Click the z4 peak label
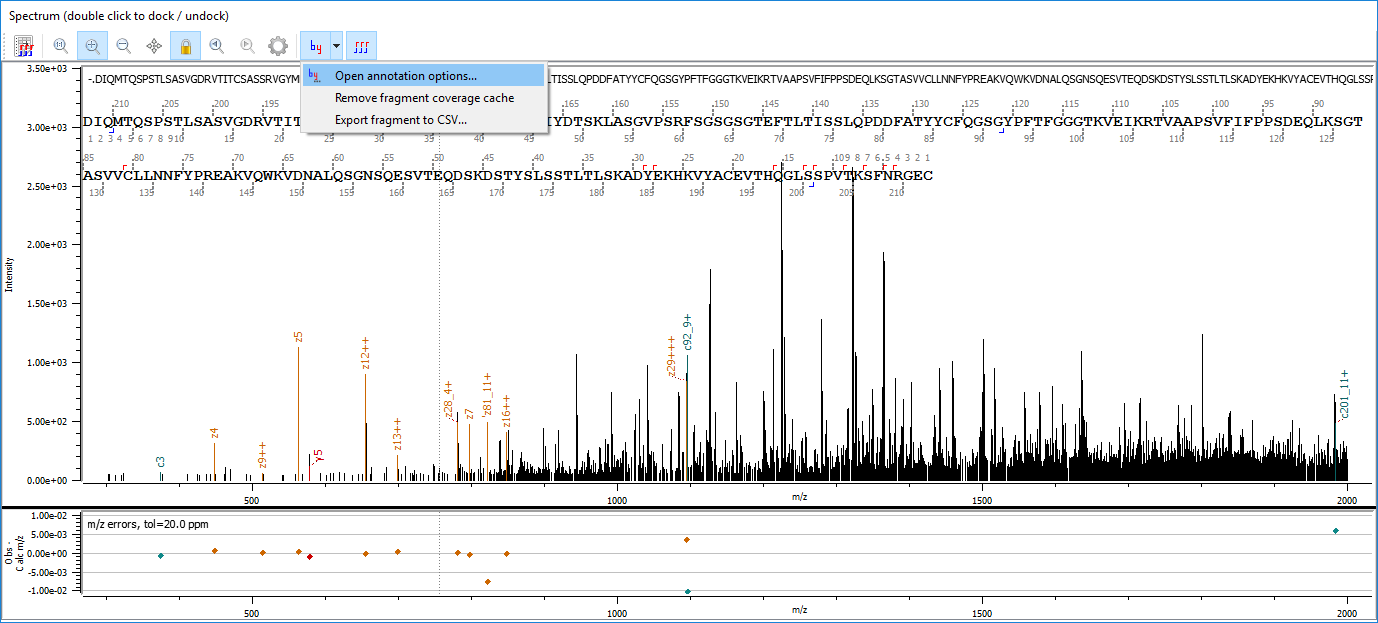The image size is (1378, 623). tap(215, 433)
